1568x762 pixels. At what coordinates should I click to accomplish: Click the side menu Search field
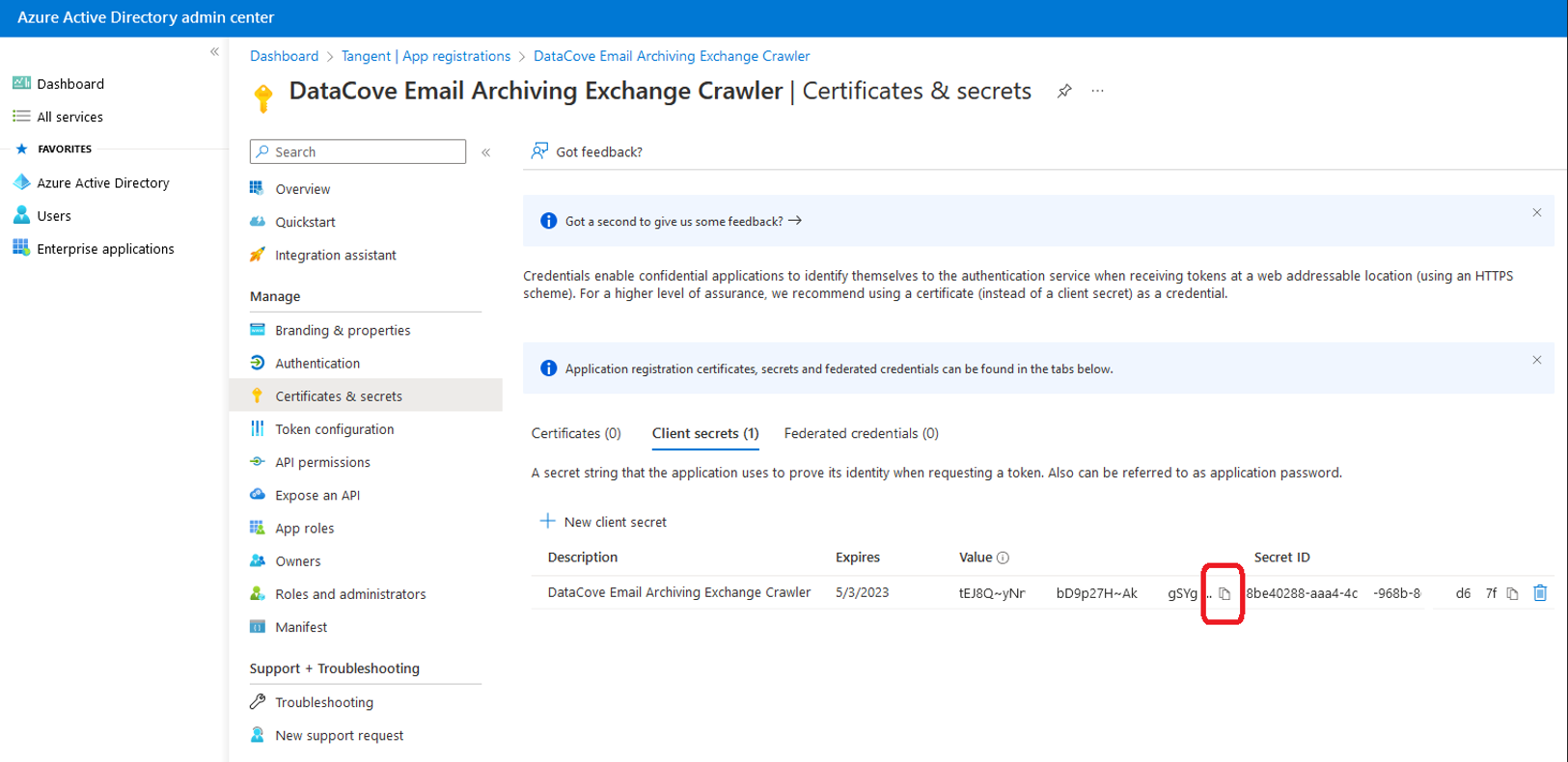(x=358, y=151)
